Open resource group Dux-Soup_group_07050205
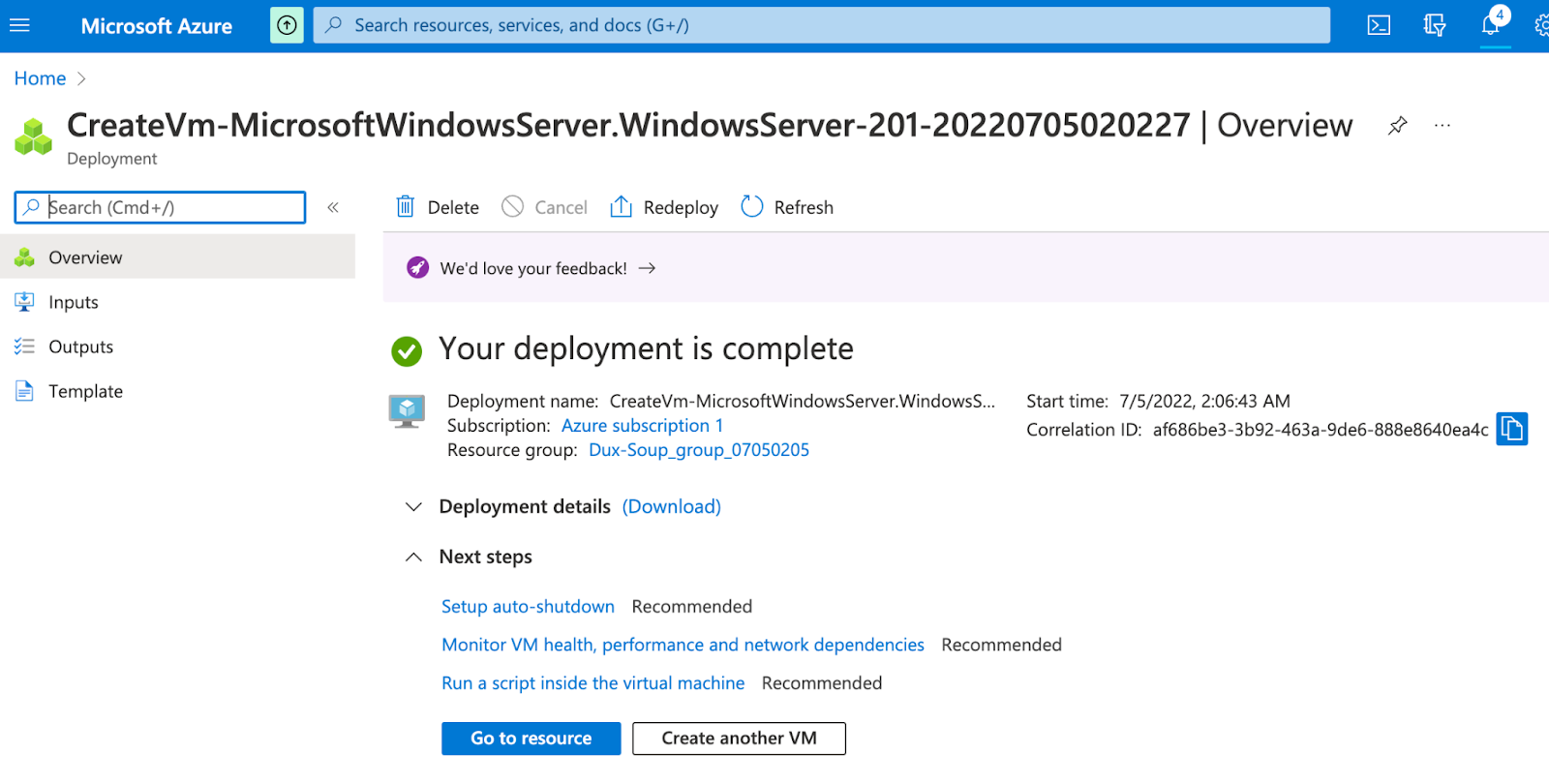This screenshot has width=1549, height=784. pos(699,450)
